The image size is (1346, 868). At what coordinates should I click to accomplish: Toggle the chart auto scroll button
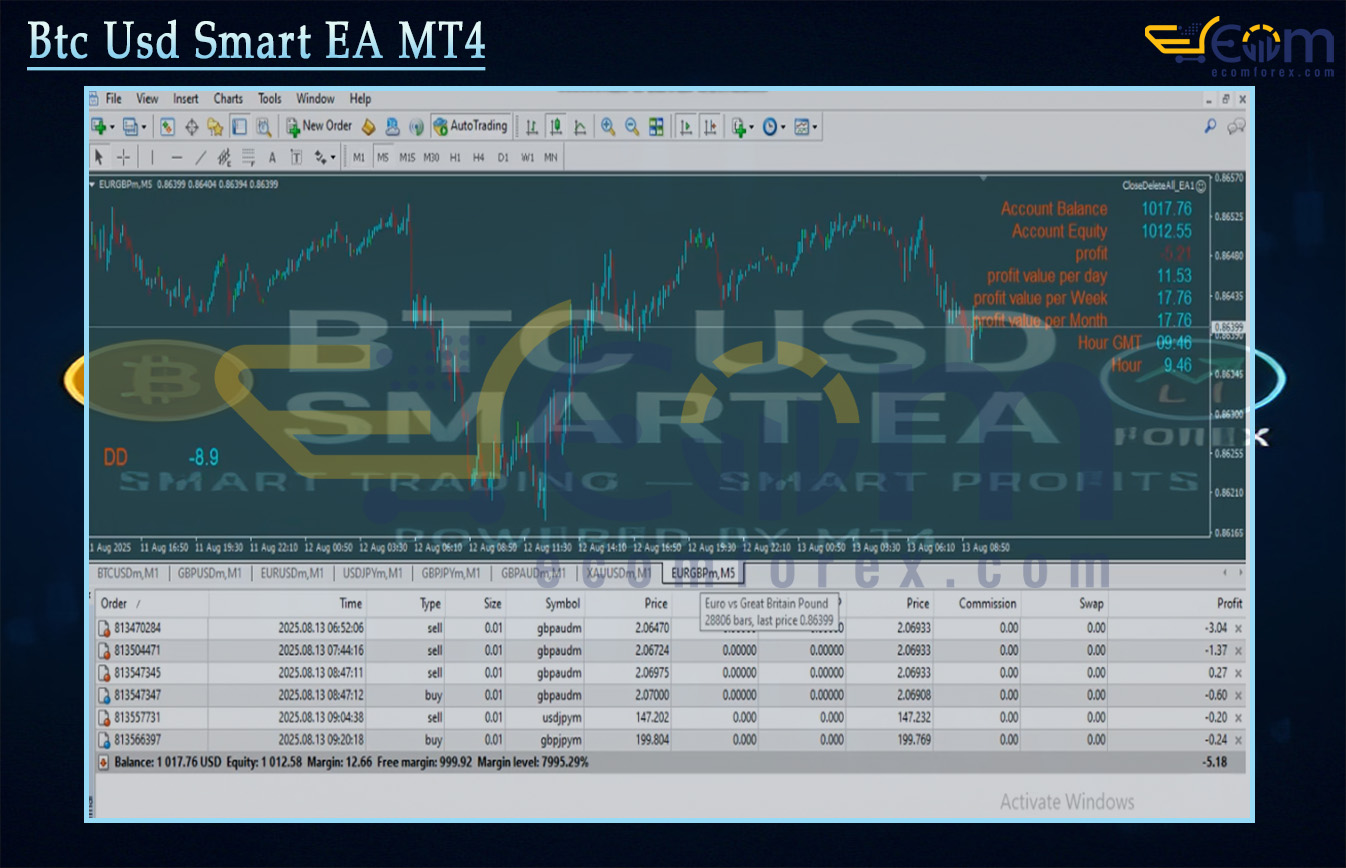(686, 127)
